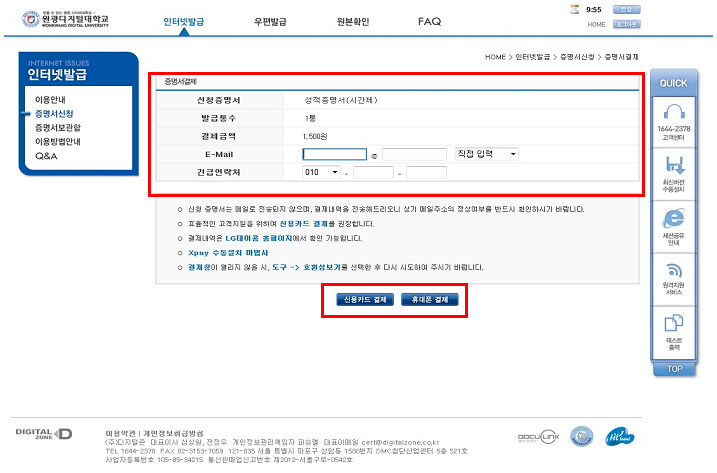Open the FAQ top menu
Screen dimensions: 717x473
pyautogui.click(x=429, y=22)
